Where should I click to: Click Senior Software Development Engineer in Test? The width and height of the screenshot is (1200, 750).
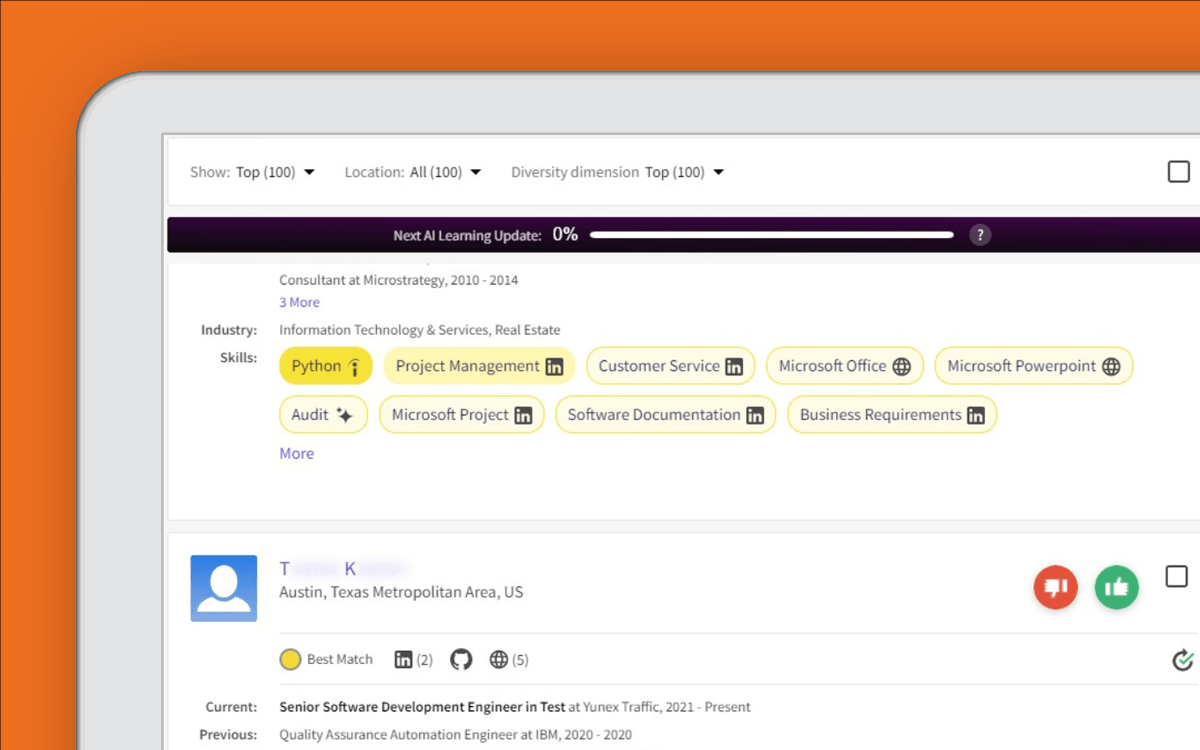pyautogui.click(x=423, y=707)
